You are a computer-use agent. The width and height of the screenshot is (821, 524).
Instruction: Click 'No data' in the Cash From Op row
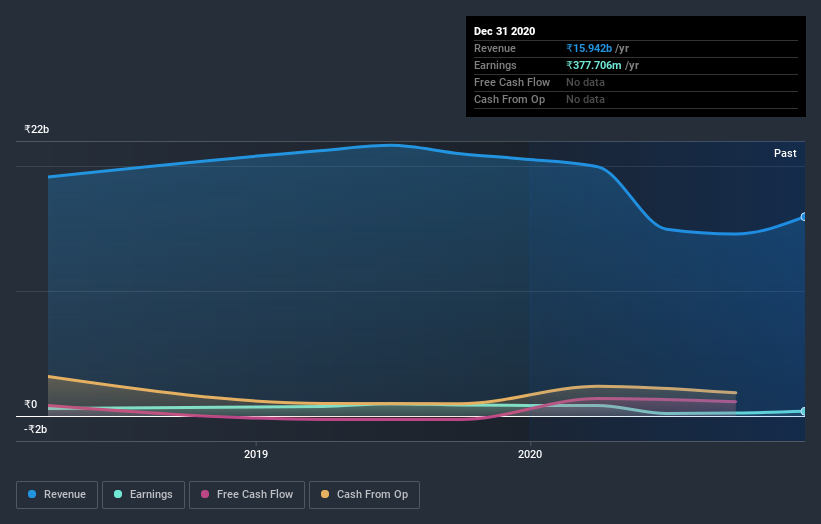585,99
